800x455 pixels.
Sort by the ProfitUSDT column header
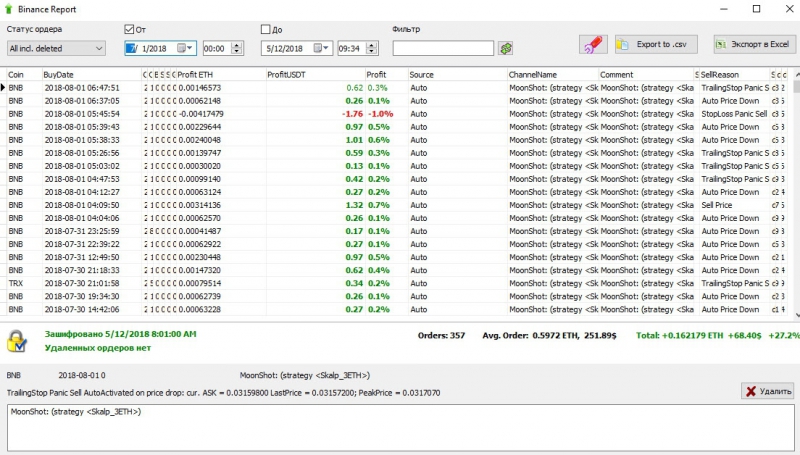pyautogui.click(x=315, y=74)
